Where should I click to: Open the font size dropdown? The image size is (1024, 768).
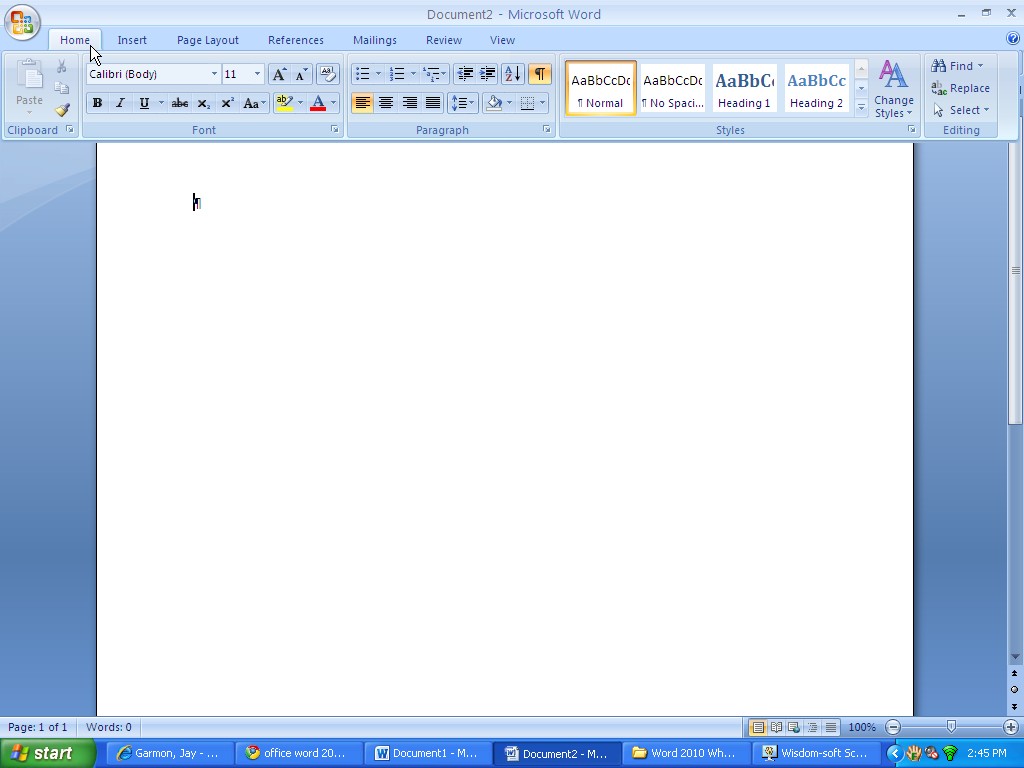coord(257,74)
